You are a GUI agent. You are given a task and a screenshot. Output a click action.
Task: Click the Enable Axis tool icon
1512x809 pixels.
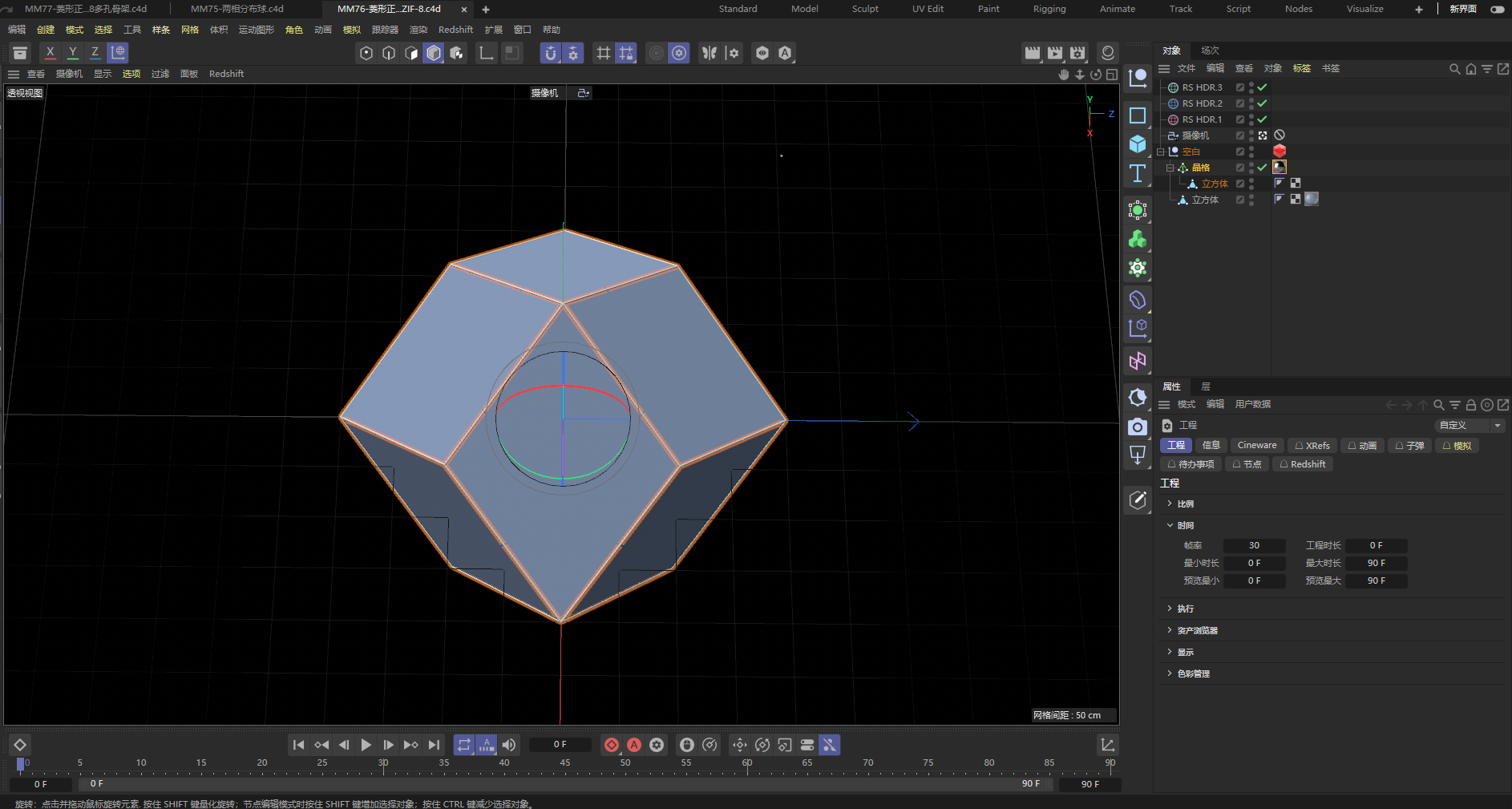point(486,53)
